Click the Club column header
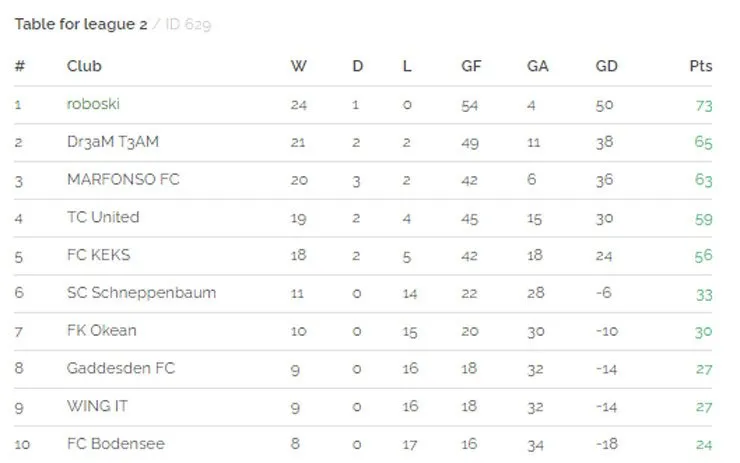740x463 pixels. (x=84, y=66)
